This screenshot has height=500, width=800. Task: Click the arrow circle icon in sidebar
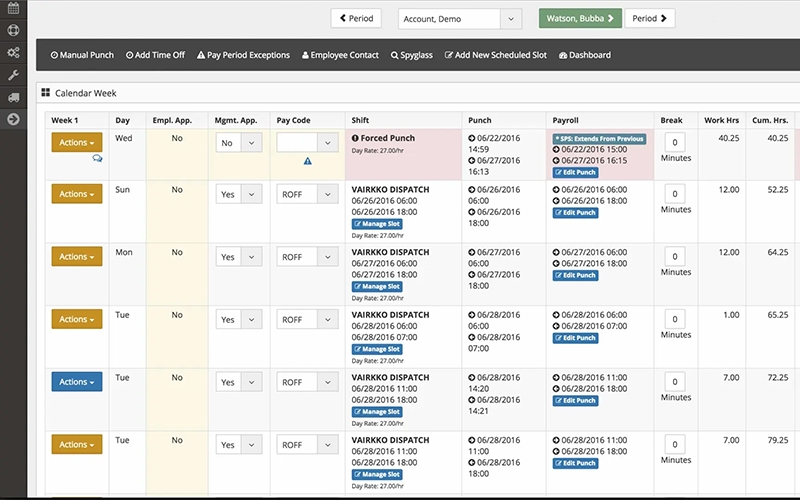[13, 119]
